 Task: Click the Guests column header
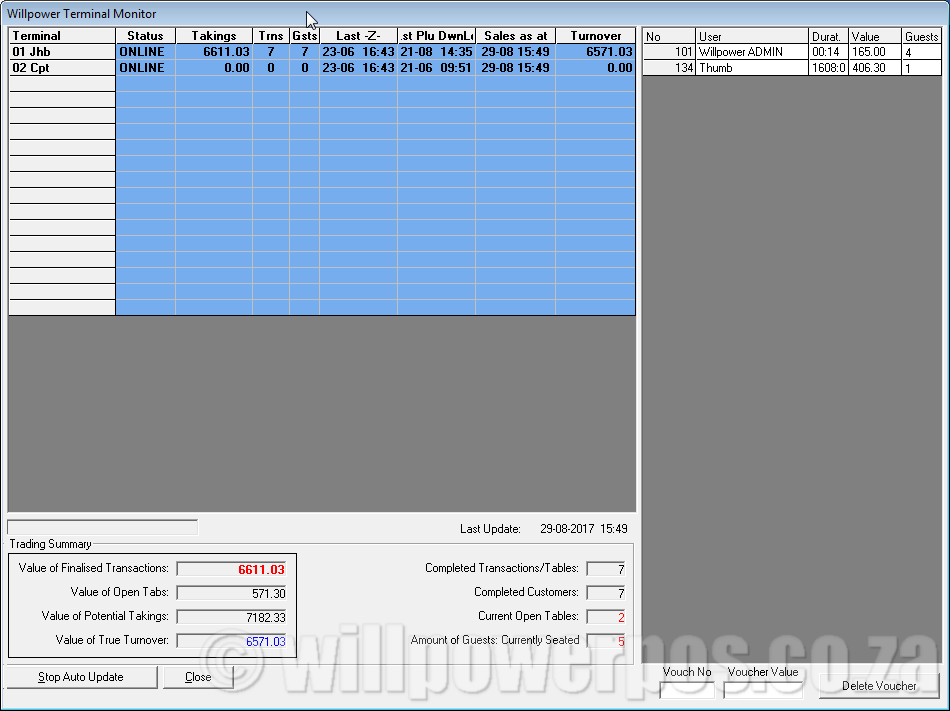[x=921, y=37]
